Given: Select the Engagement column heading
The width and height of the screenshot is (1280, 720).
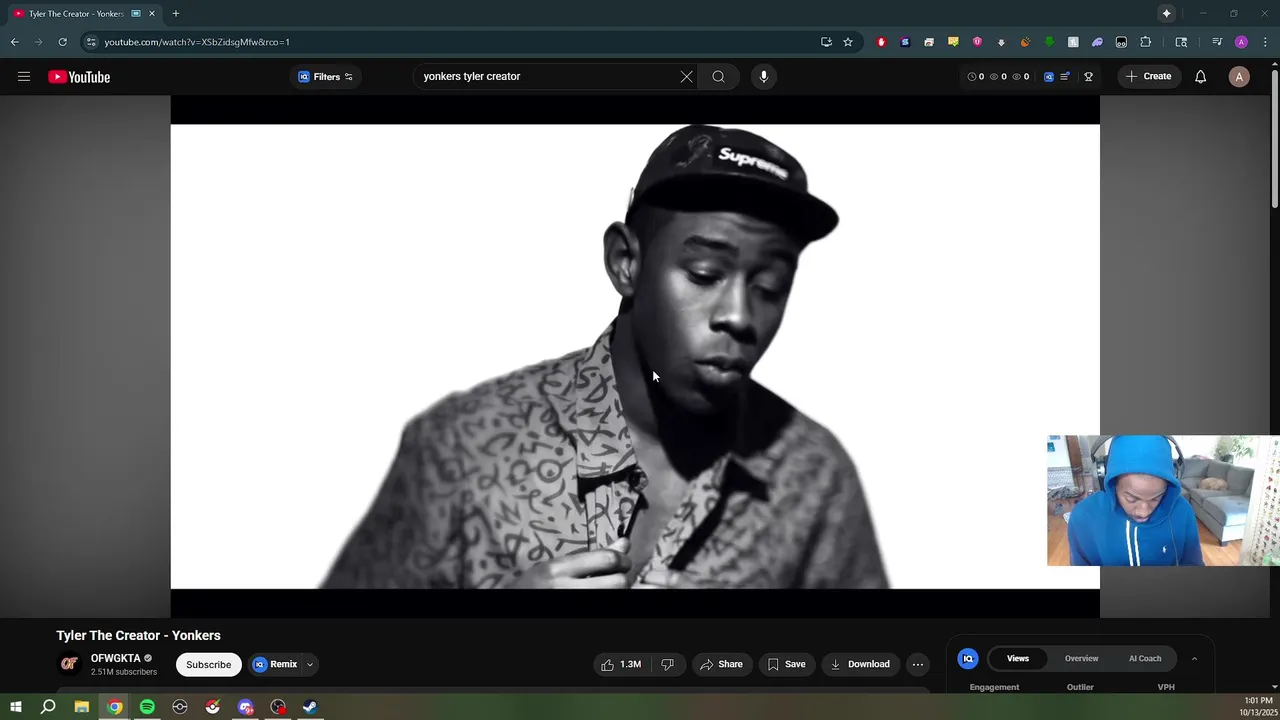Looking at the screenshot, I should pyautogui.click(x=994, y=687).
